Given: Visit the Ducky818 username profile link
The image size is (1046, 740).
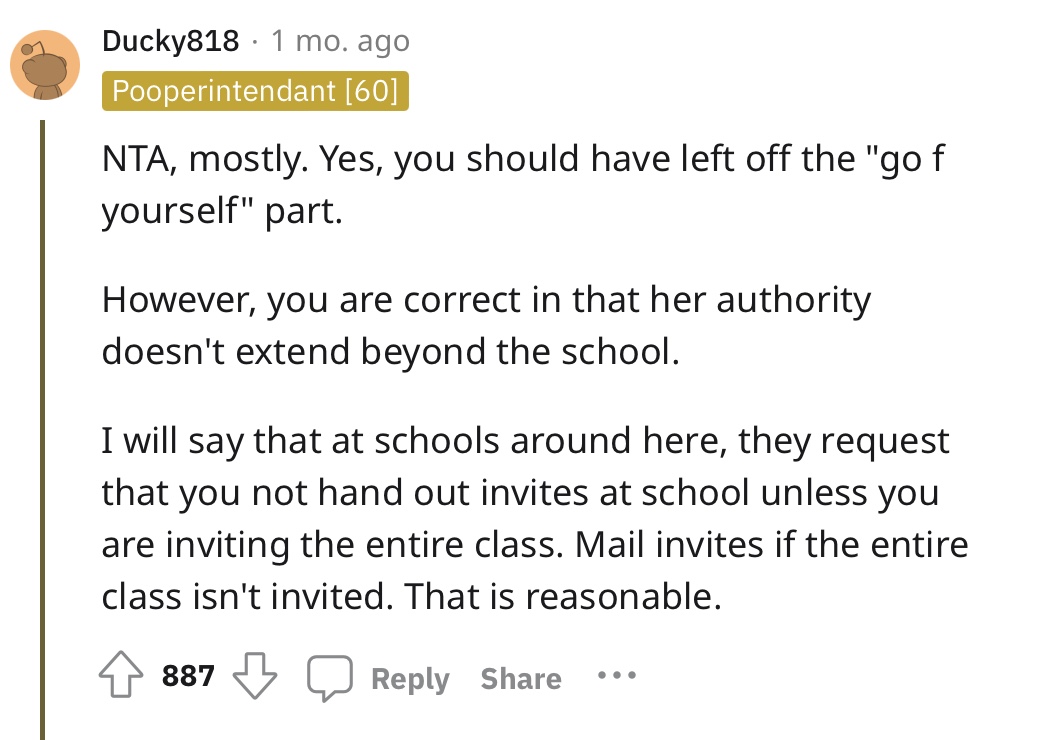Looking at the screenshot, I should [x=171, y=41].
